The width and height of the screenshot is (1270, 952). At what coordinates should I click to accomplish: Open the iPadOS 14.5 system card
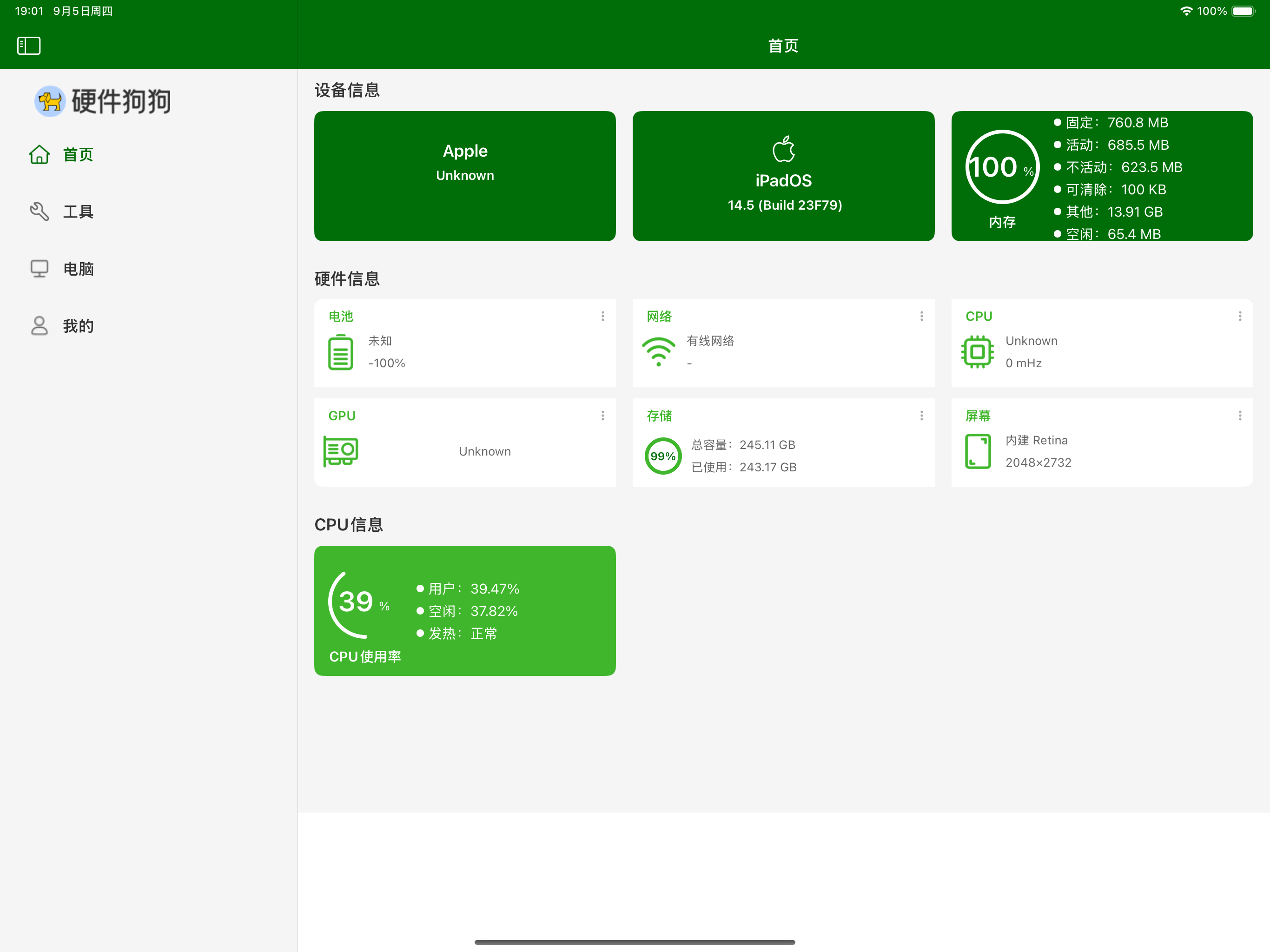click(x=783, y=176)
